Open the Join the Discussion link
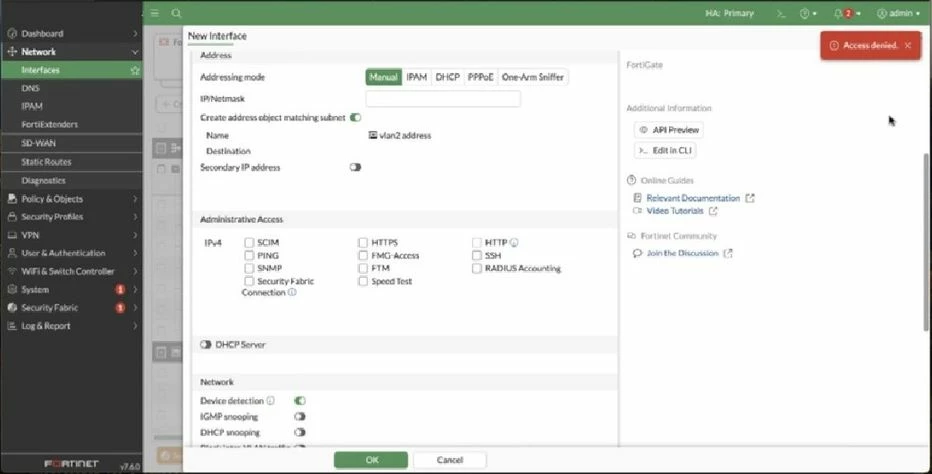The height and width of the screenshot is (474, 932). (x=682, y=253)
